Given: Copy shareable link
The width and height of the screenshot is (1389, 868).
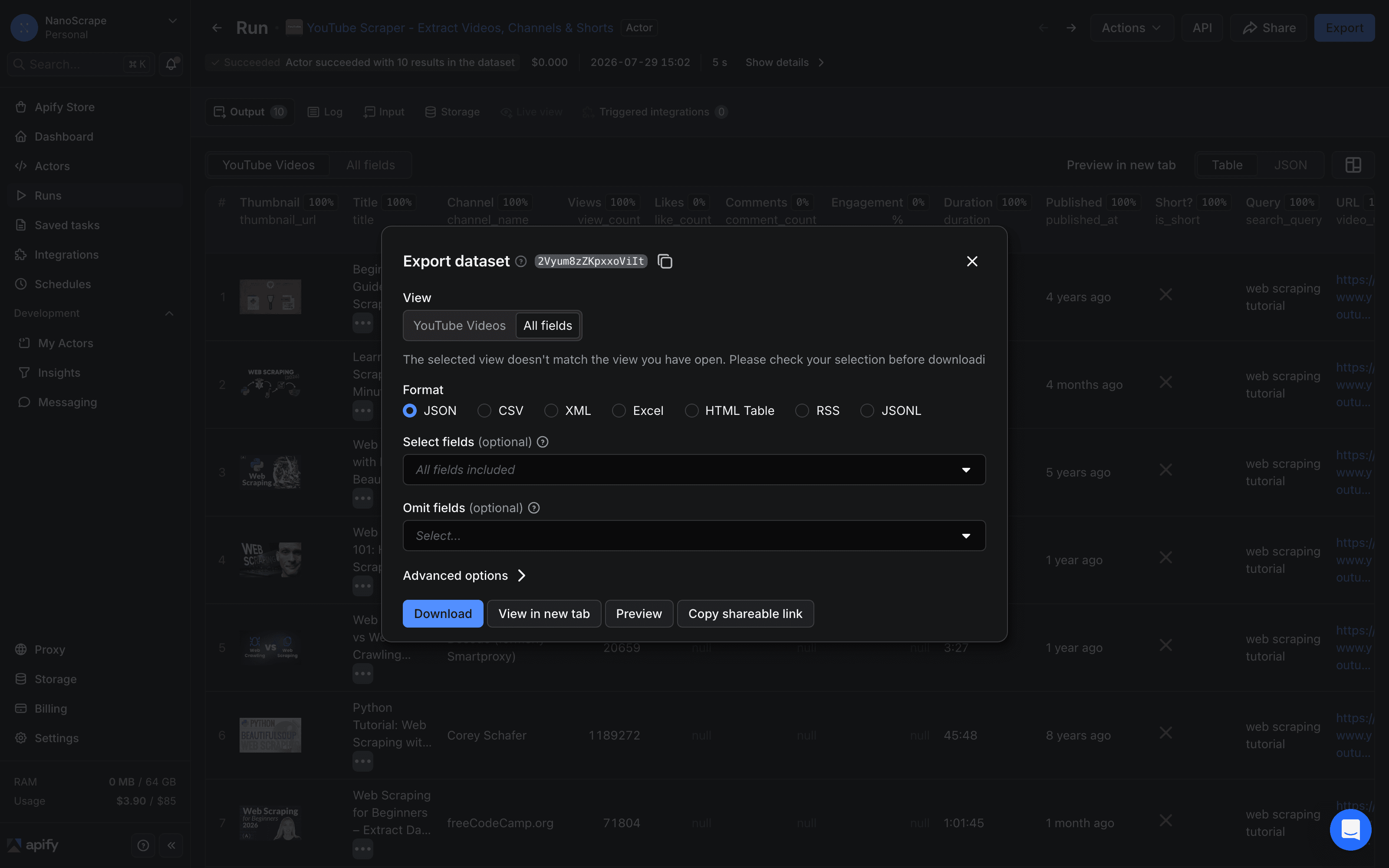Looking at the screenshot, I should click(745, 614).
